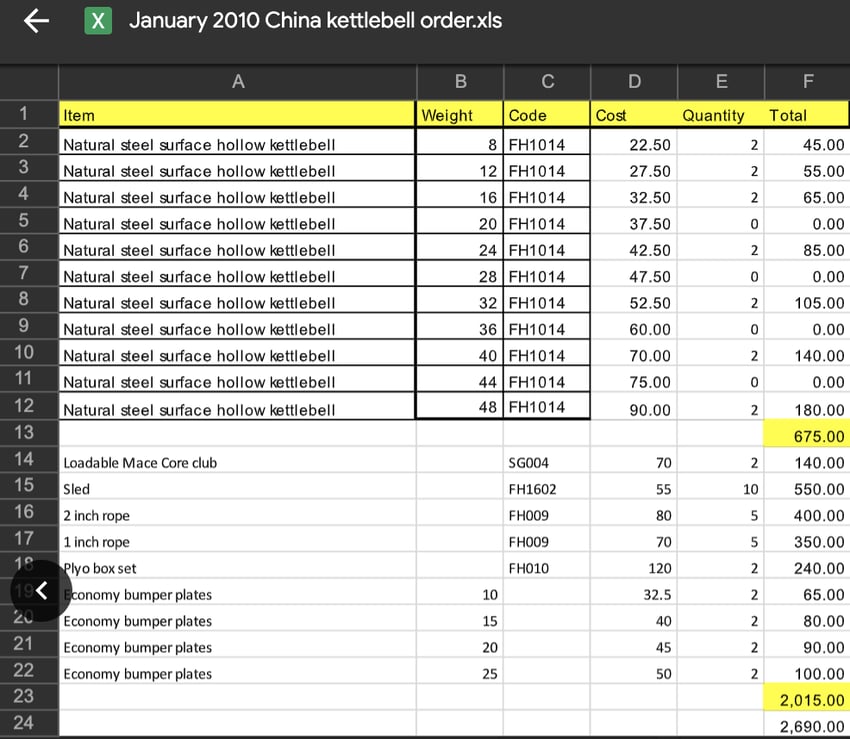
Task: Select the 1 inch rope cell
Action: [237, 539]
